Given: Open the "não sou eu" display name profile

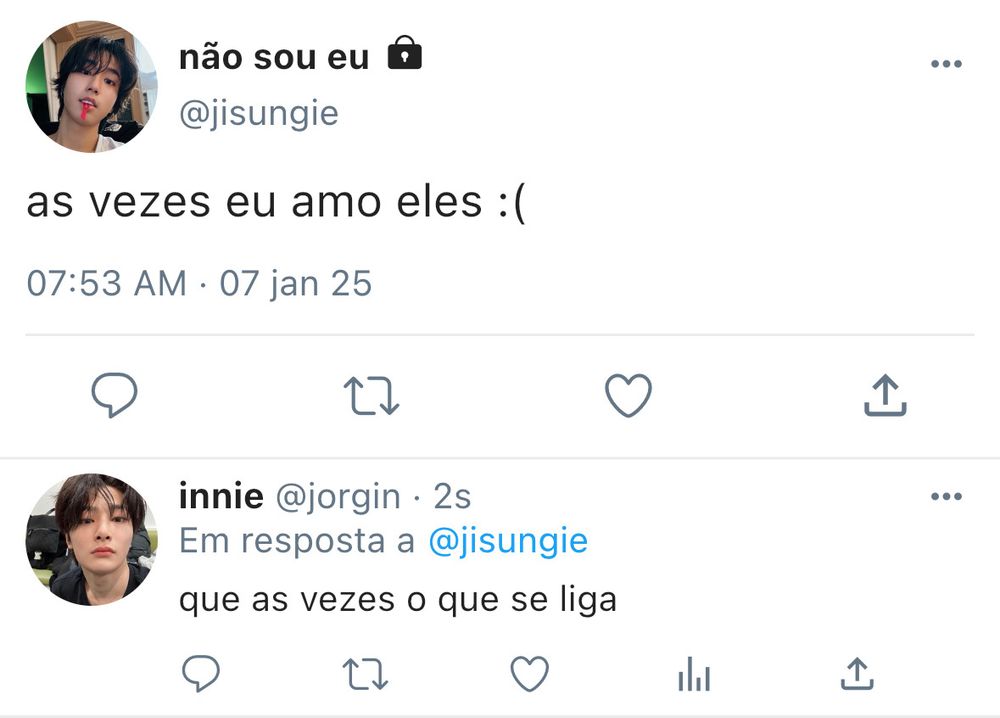Looking at the screenshot, I should tap(274, 58).
